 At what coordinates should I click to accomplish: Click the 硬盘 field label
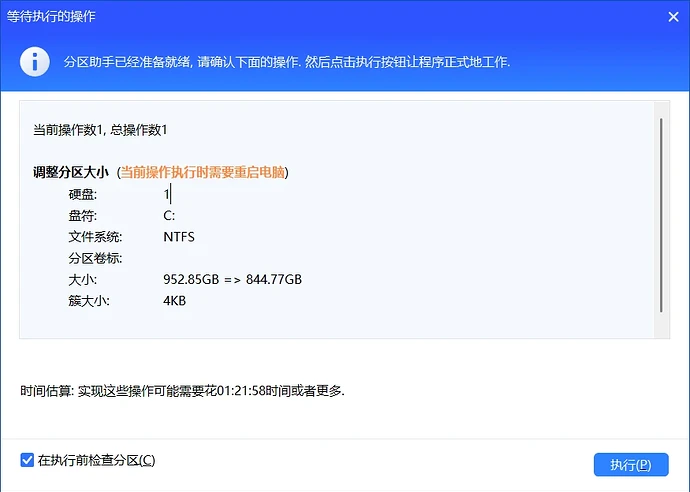(82, 194)
